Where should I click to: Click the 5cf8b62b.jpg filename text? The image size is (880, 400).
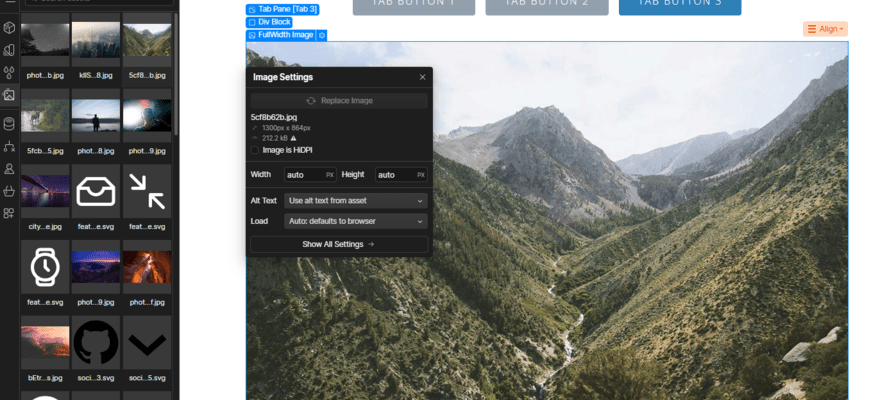[274, 117]
